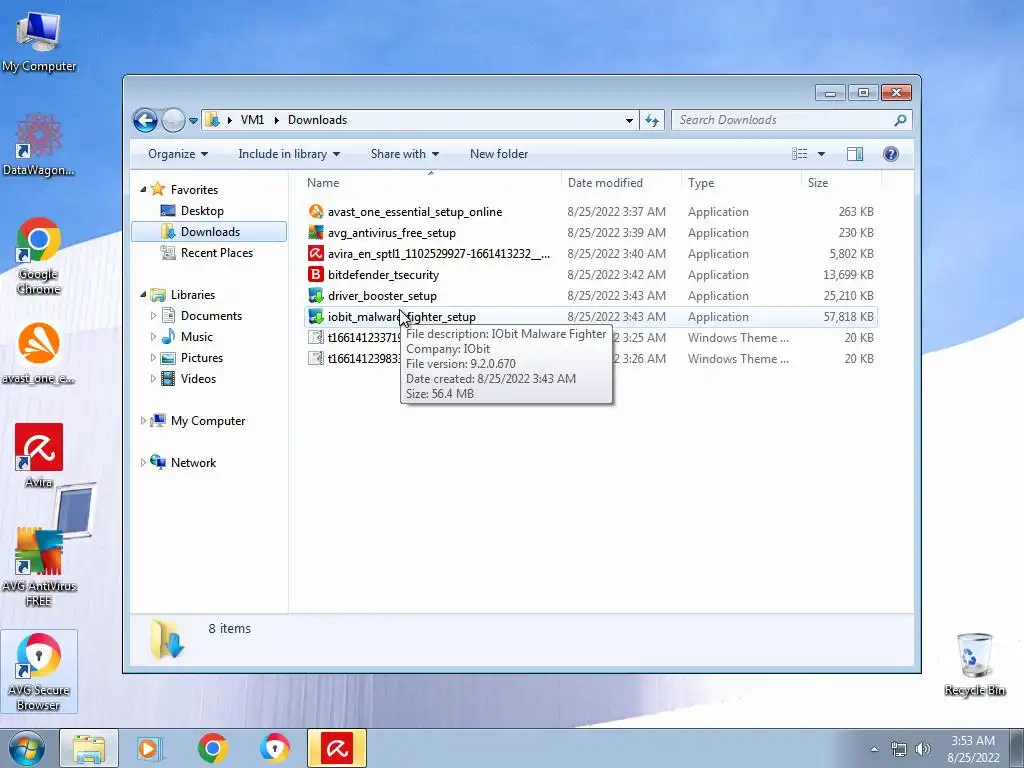Open the DataWagon desktop shortcut
The height and width of the screenshot is (768, 1024).
coord(39,145)
